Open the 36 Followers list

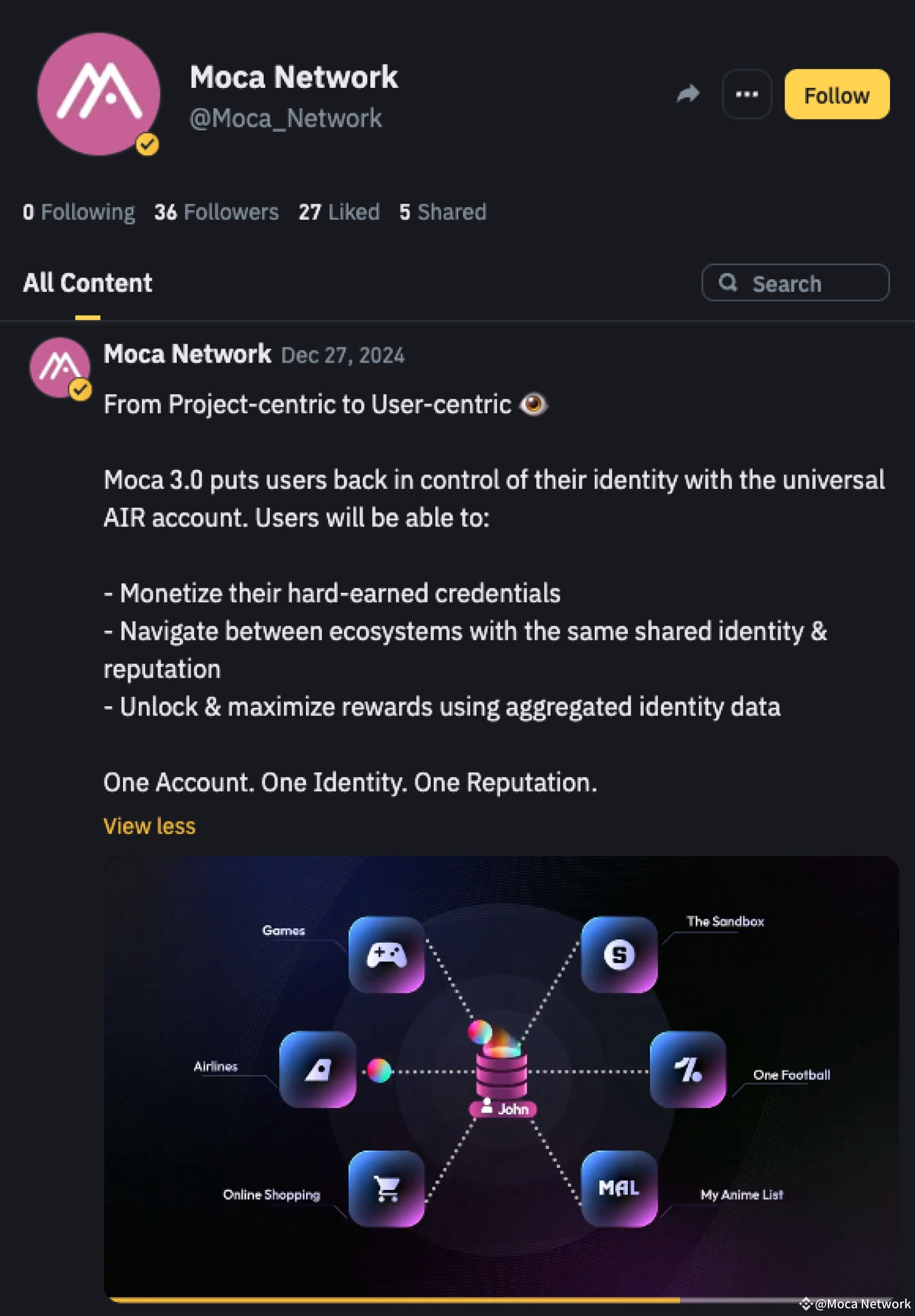(216, 212)
